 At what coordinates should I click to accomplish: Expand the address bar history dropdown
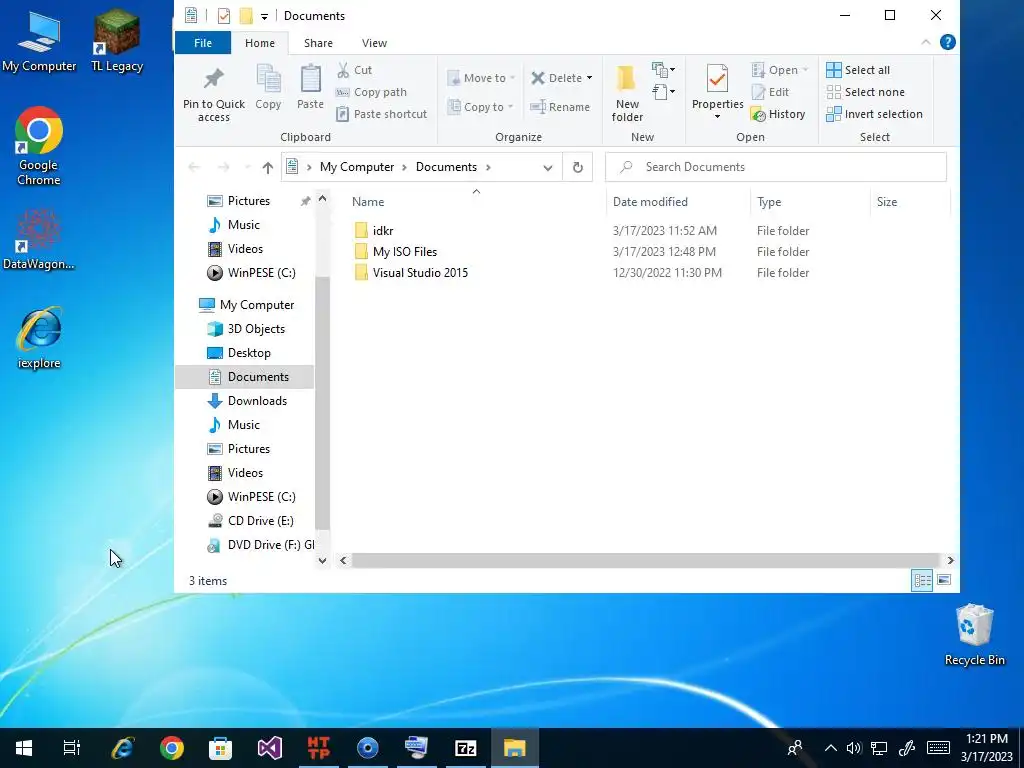pyautogui.click(x=547, y=168)
